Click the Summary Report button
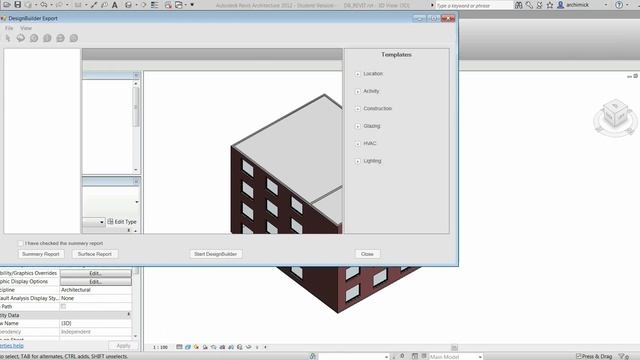640x360 pixels. point(41,254)
